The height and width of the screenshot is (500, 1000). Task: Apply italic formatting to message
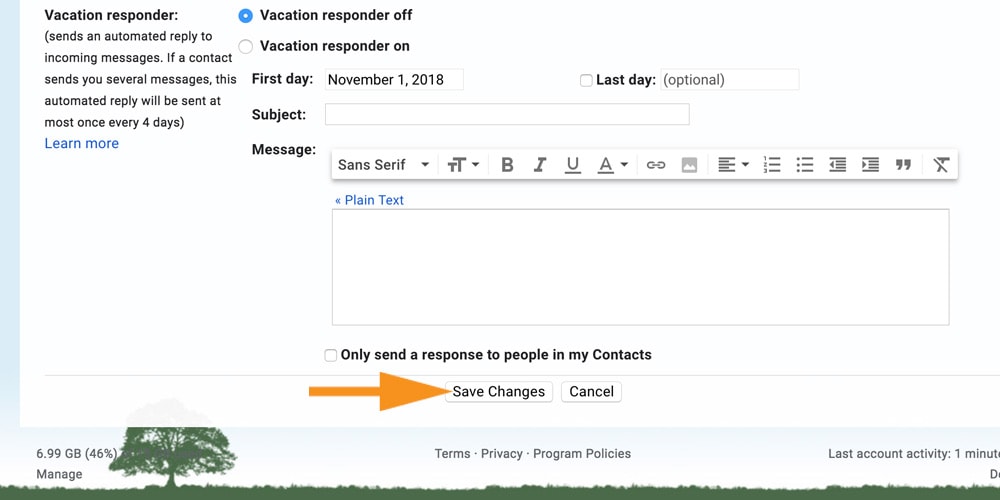pos(540,165)
